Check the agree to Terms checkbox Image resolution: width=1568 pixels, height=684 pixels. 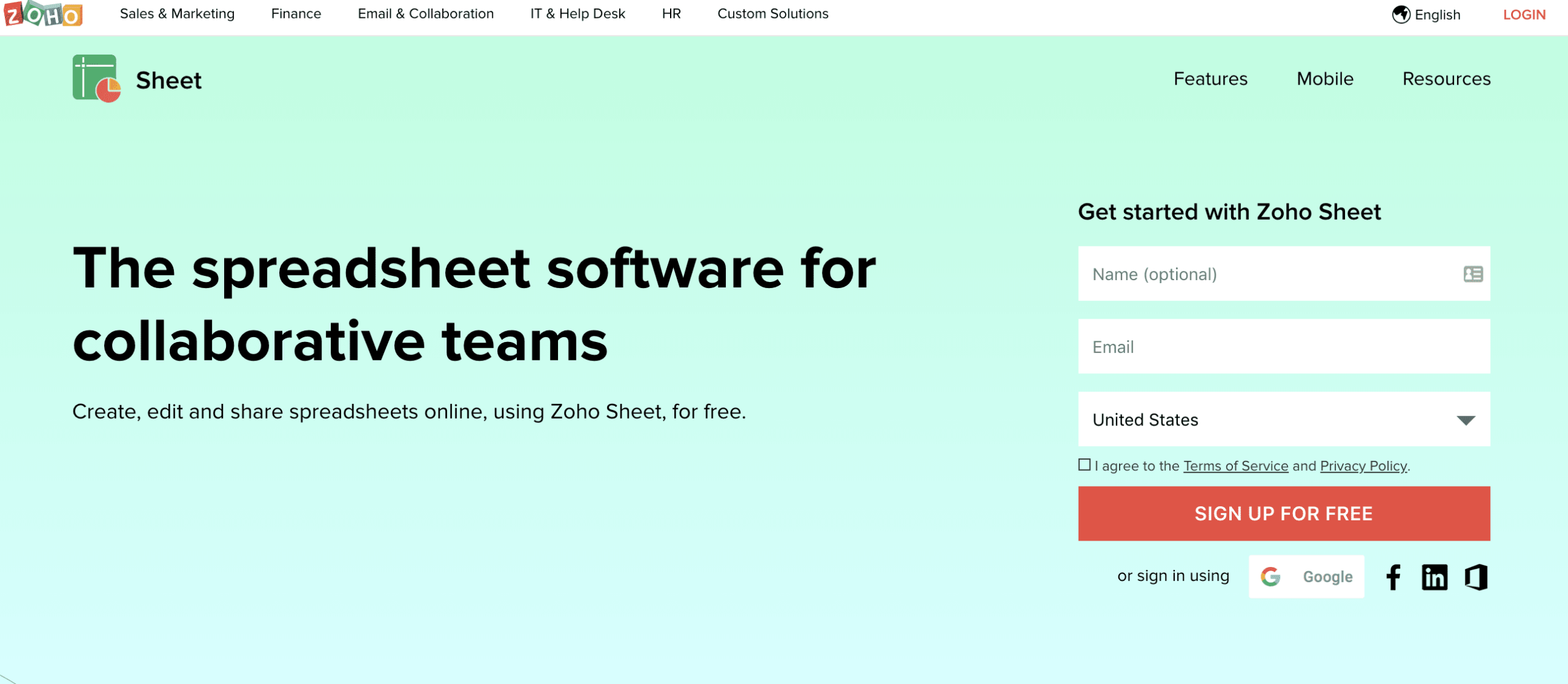coord(1084,465)
